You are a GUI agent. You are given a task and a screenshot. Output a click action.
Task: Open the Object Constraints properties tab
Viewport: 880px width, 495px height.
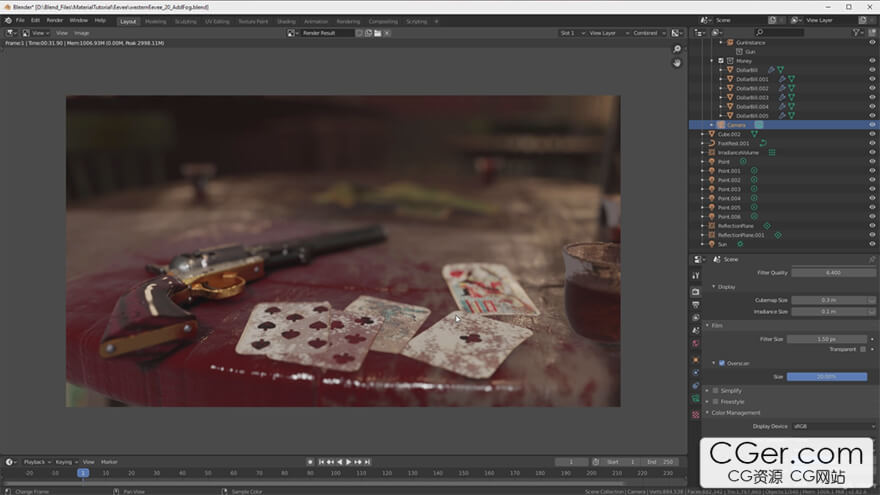(695, 386)
